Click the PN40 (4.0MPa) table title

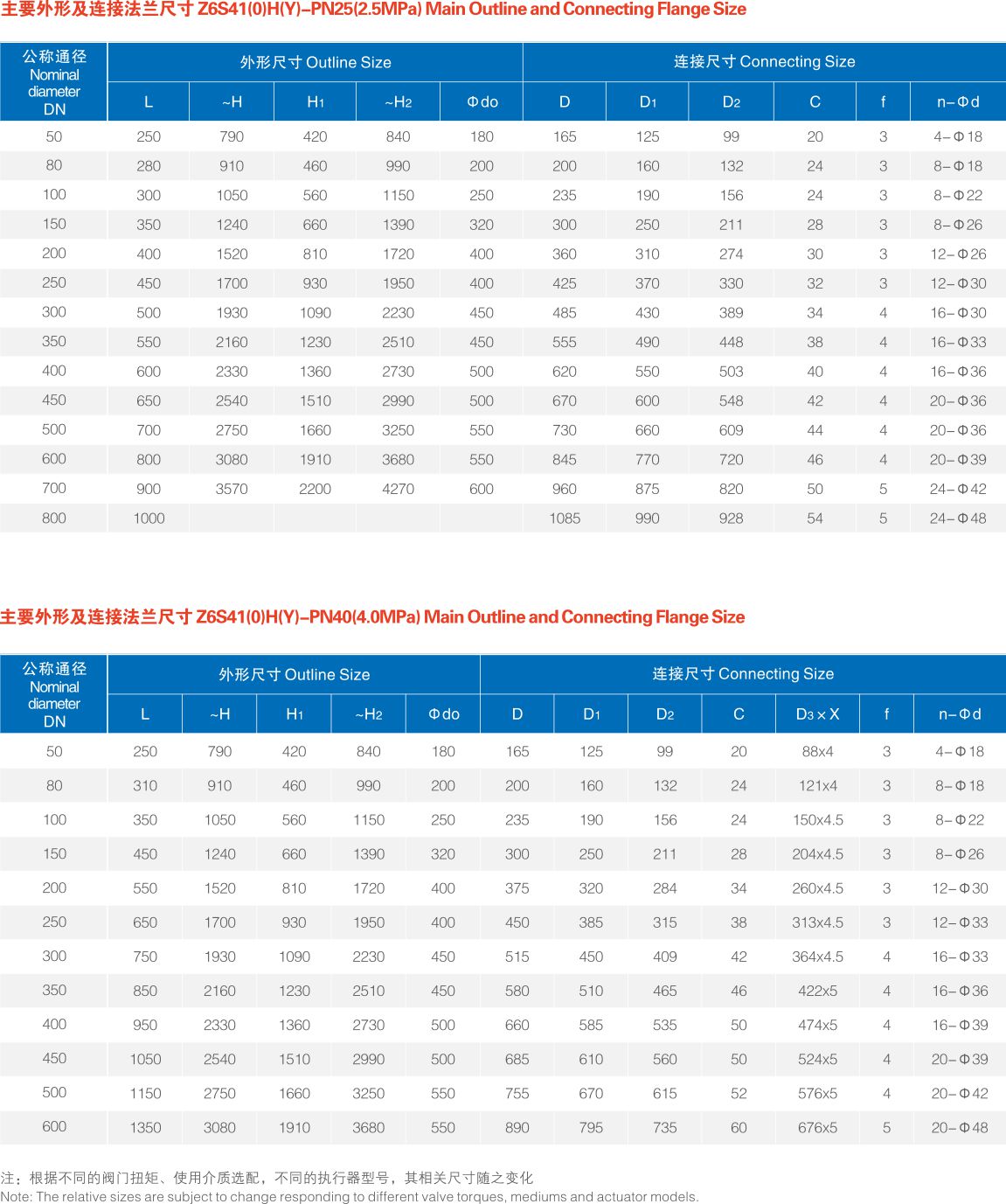click(372, 617)
